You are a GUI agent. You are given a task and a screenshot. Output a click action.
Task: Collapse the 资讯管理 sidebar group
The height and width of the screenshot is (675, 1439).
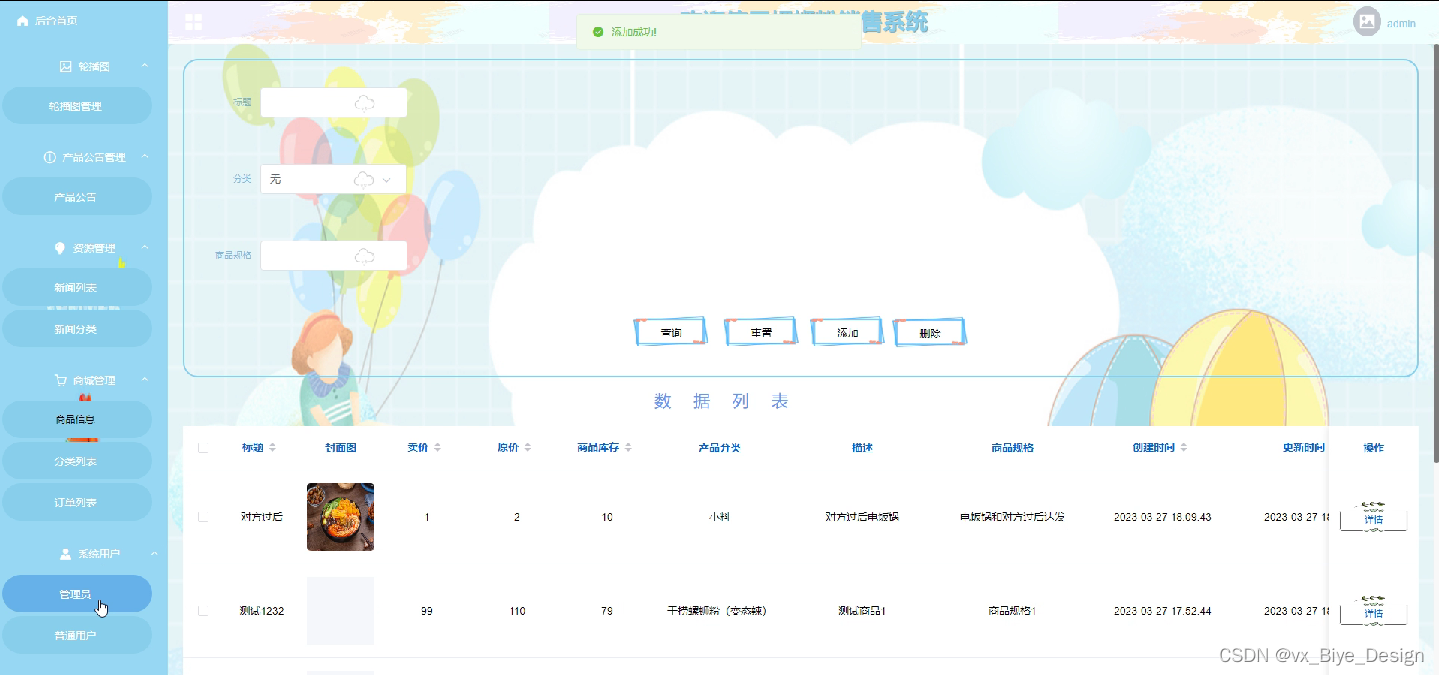click(x=144, y=248)
